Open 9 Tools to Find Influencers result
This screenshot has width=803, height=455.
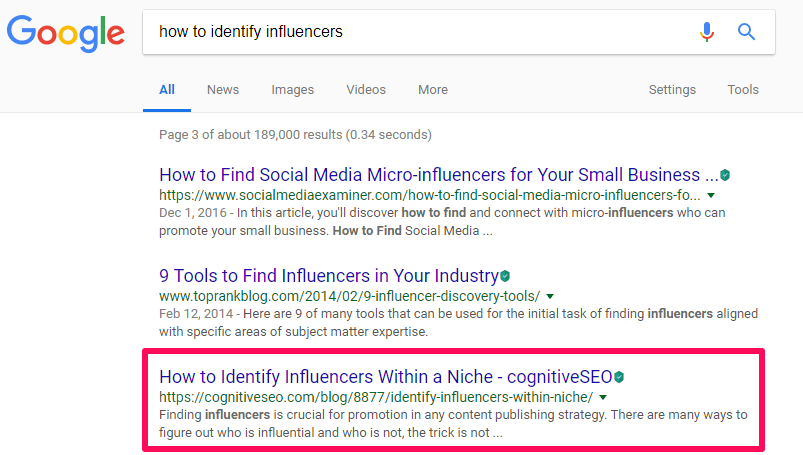[329, 276]
